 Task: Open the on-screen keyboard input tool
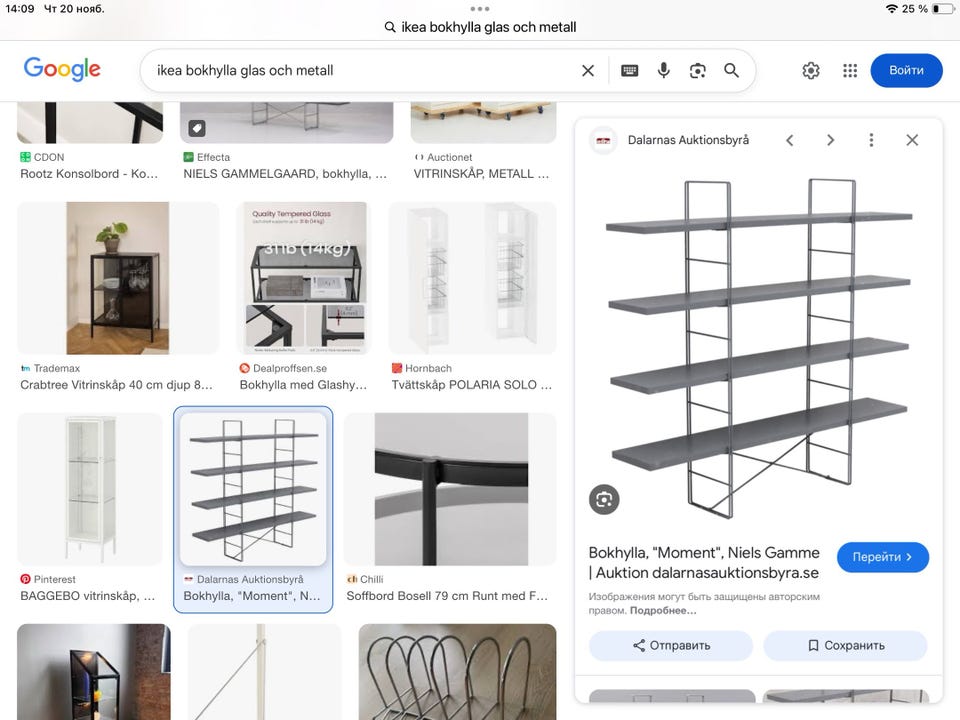click(x=629, y=70)
